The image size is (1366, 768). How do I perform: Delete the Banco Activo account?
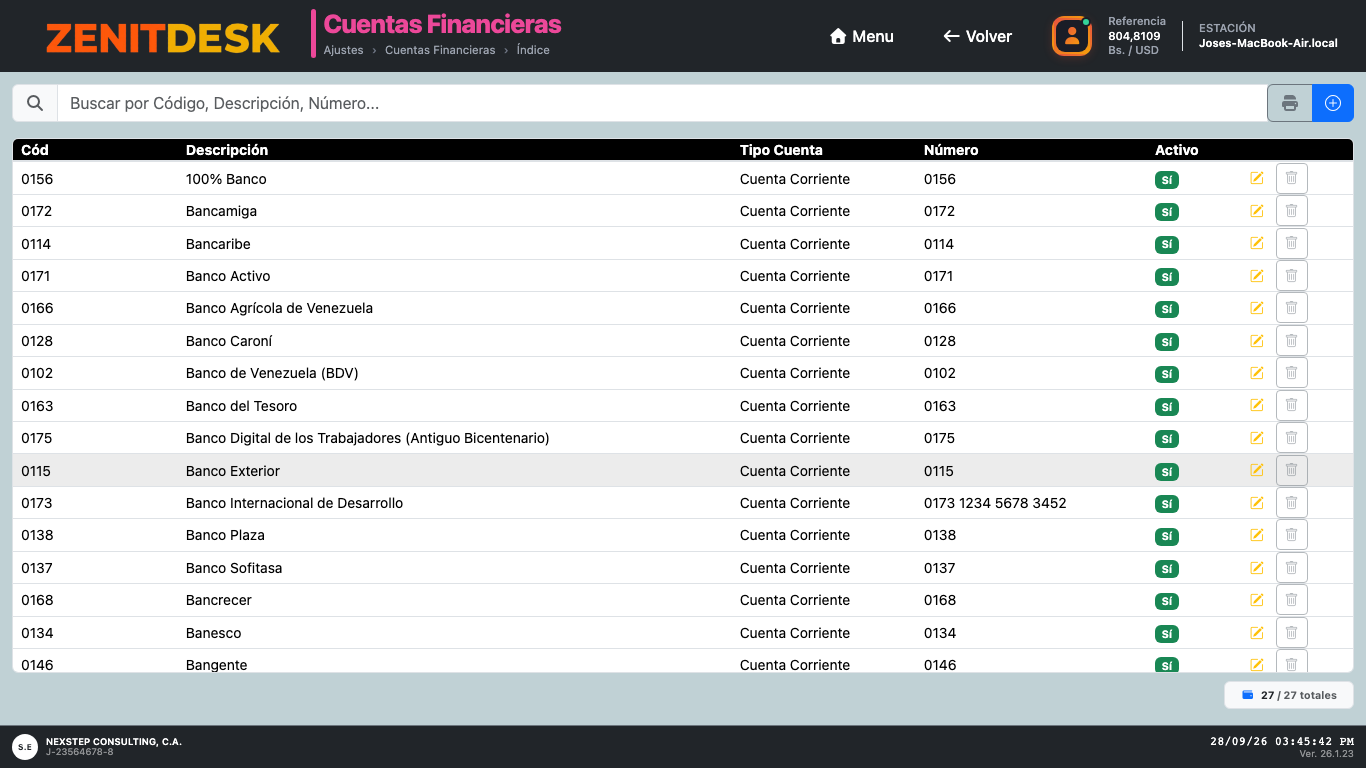click(x=1291, y=275)
